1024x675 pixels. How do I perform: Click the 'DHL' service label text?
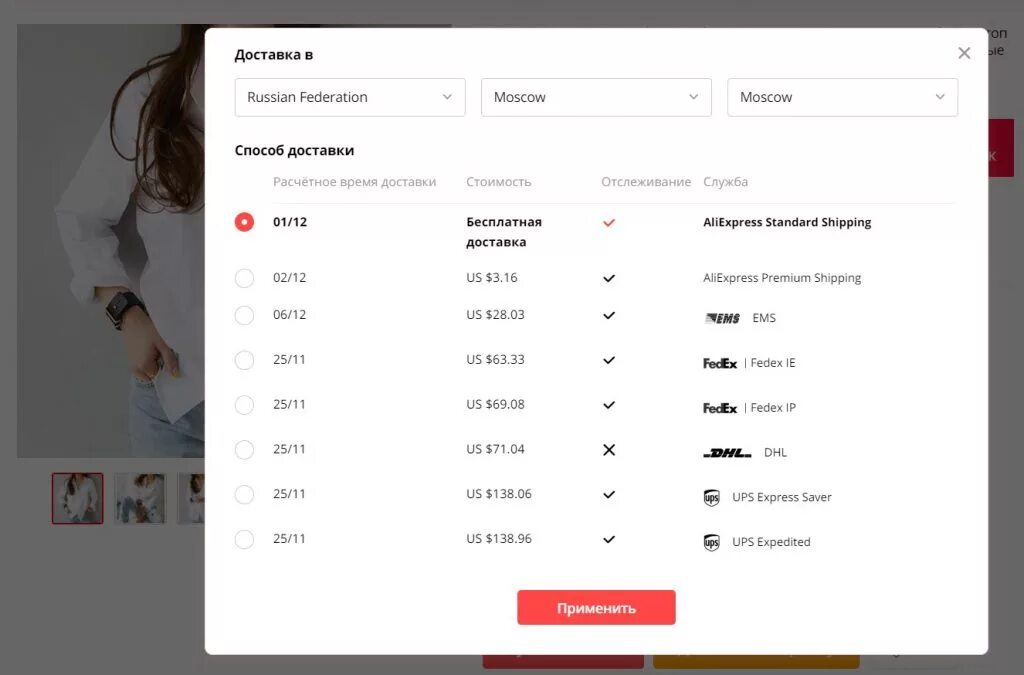[775, 452]
